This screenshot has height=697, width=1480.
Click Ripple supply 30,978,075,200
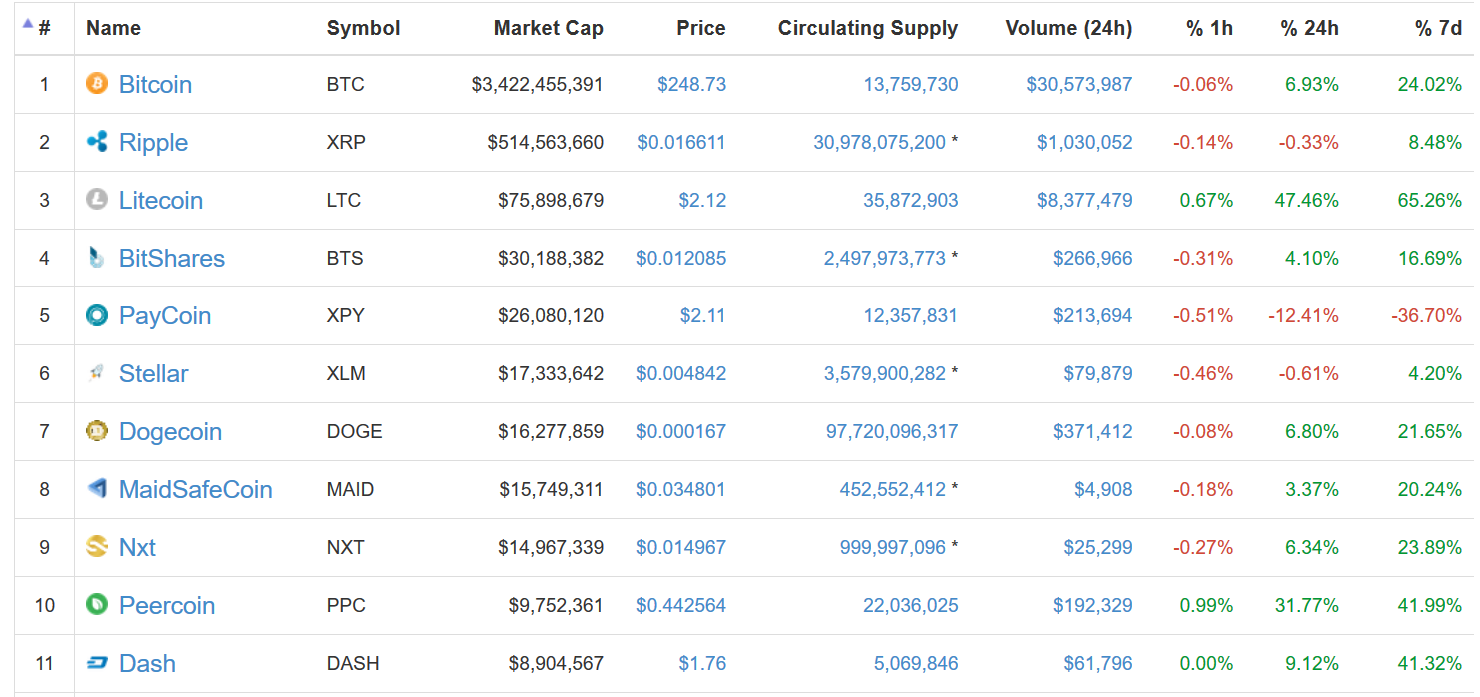pos(879,142)
